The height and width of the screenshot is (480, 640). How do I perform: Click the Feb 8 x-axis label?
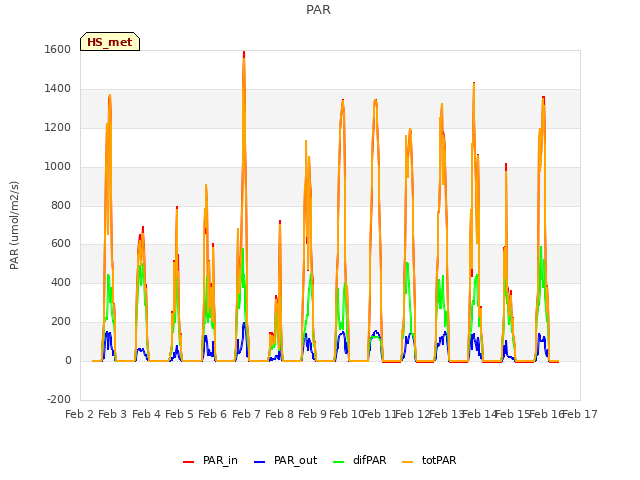tap(280, 414)
